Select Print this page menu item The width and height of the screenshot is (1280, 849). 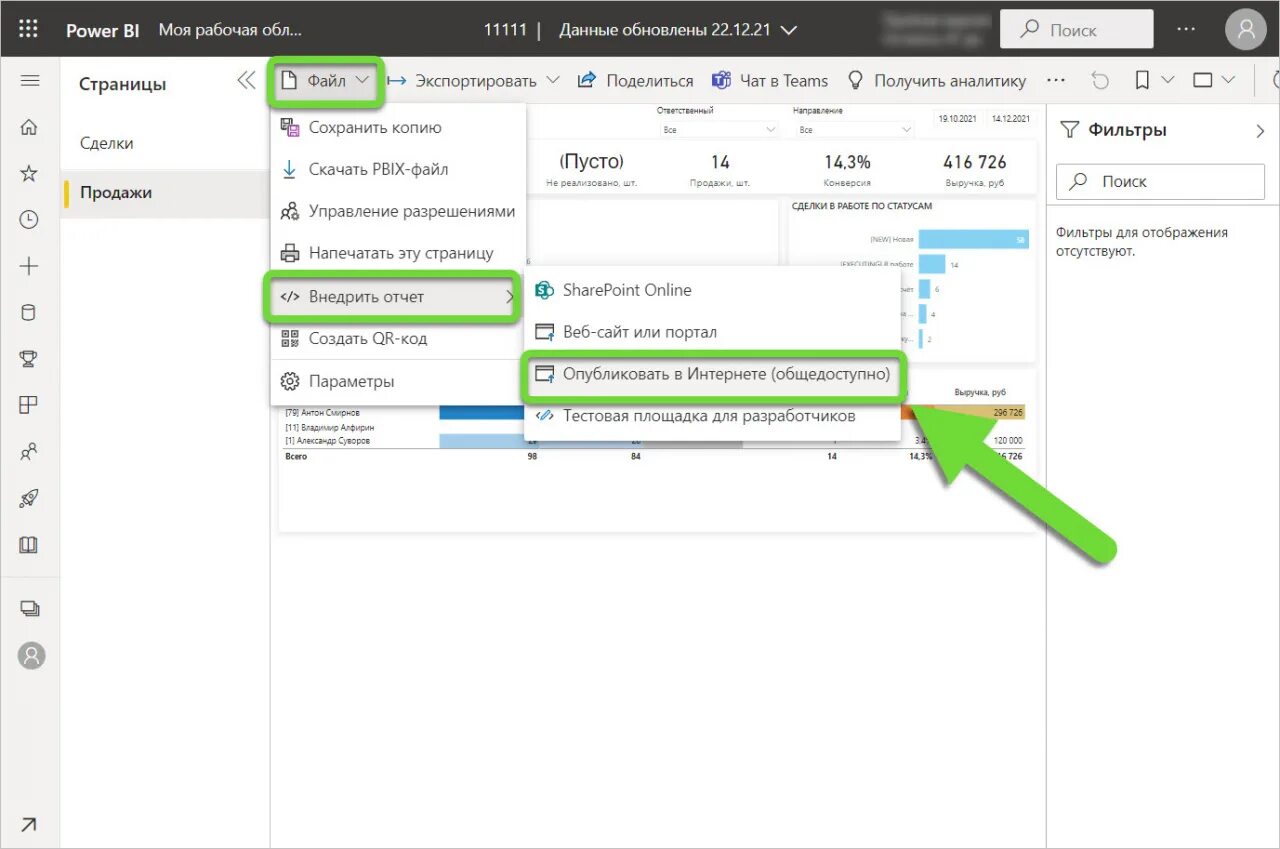[x=398, y=253]
